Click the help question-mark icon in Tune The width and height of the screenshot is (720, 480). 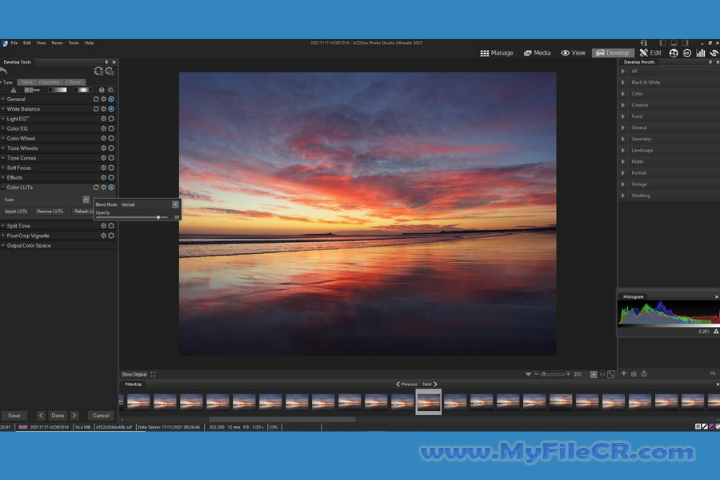coord(101,90)
